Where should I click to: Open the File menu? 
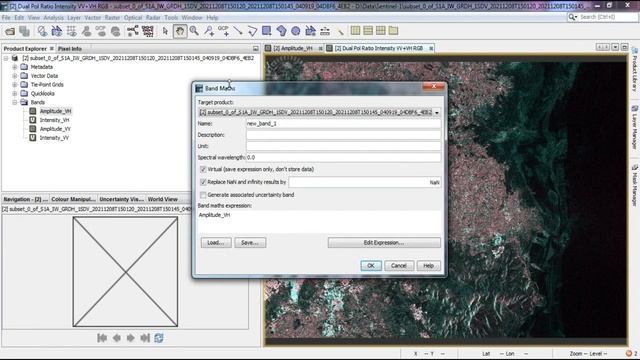[6, 18]
